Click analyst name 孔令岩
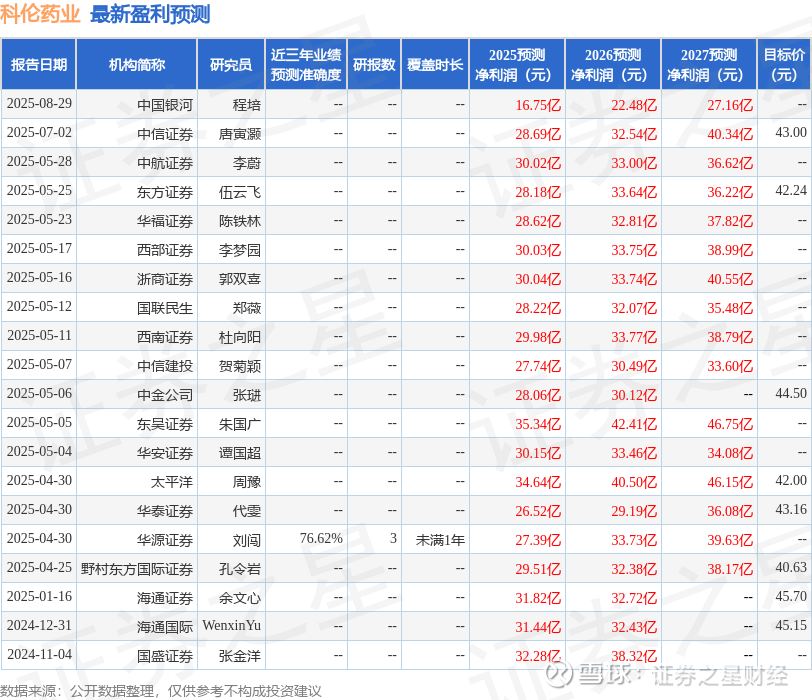Viewport: 812px width, 700px height. pos(240,569)
